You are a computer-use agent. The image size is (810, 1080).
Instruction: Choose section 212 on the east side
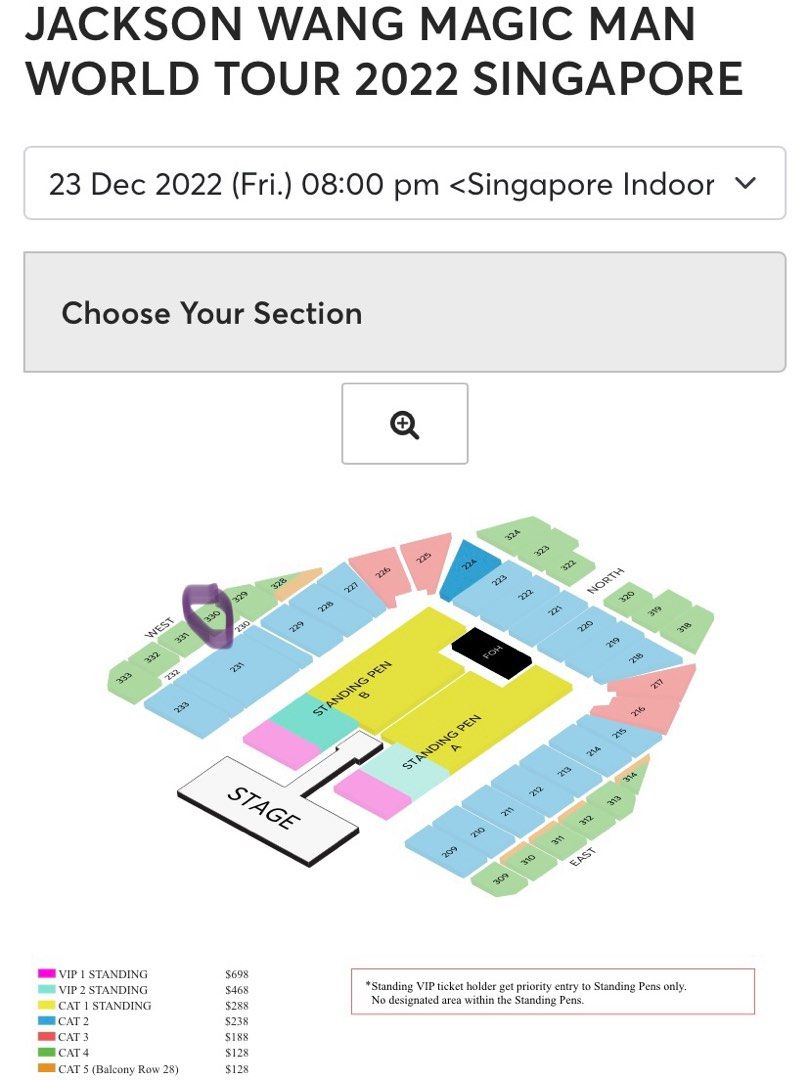(x=536, y=792)
